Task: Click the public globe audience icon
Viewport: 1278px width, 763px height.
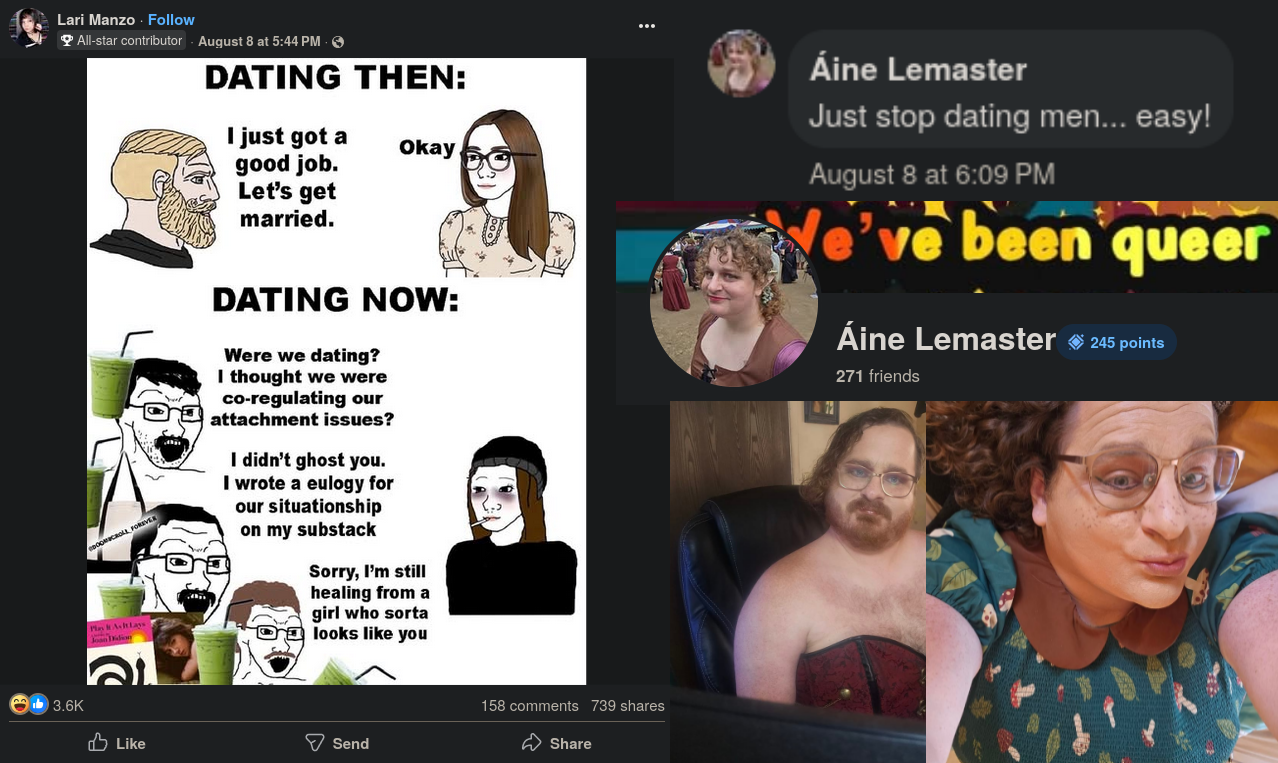Action: [x=338, y=42]
